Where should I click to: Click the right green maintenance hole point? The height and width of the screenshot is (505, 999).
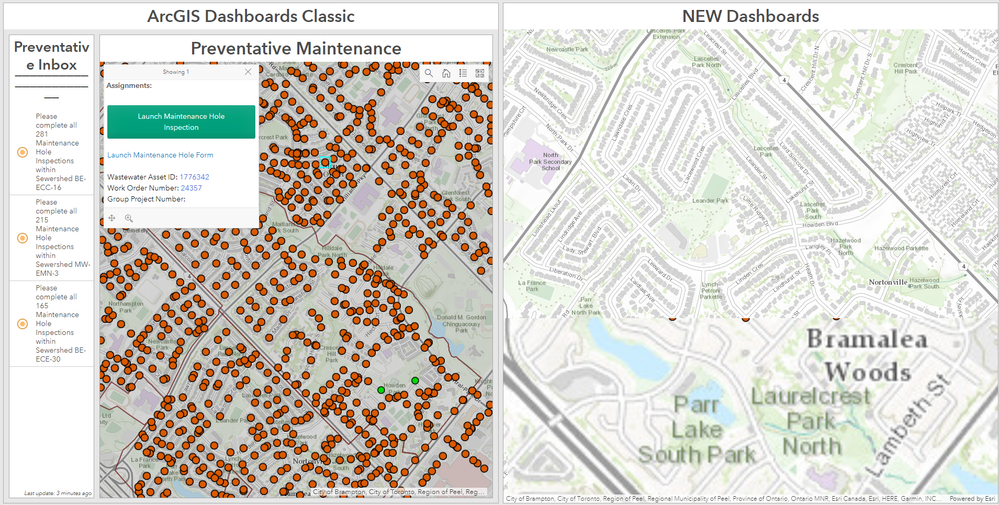[x=415, y=381]
